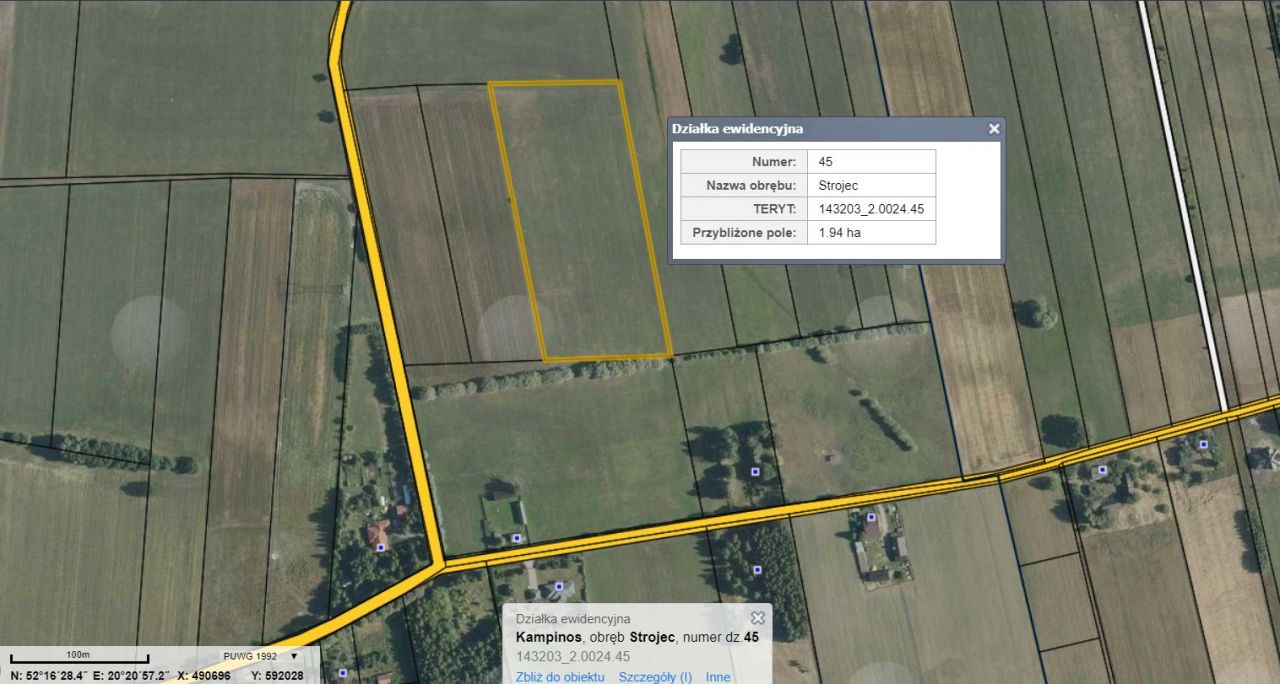This screenshot has width=1280, height=684.
Task: Close the Działka ewidencyjna info window
Action: (994, 129)
